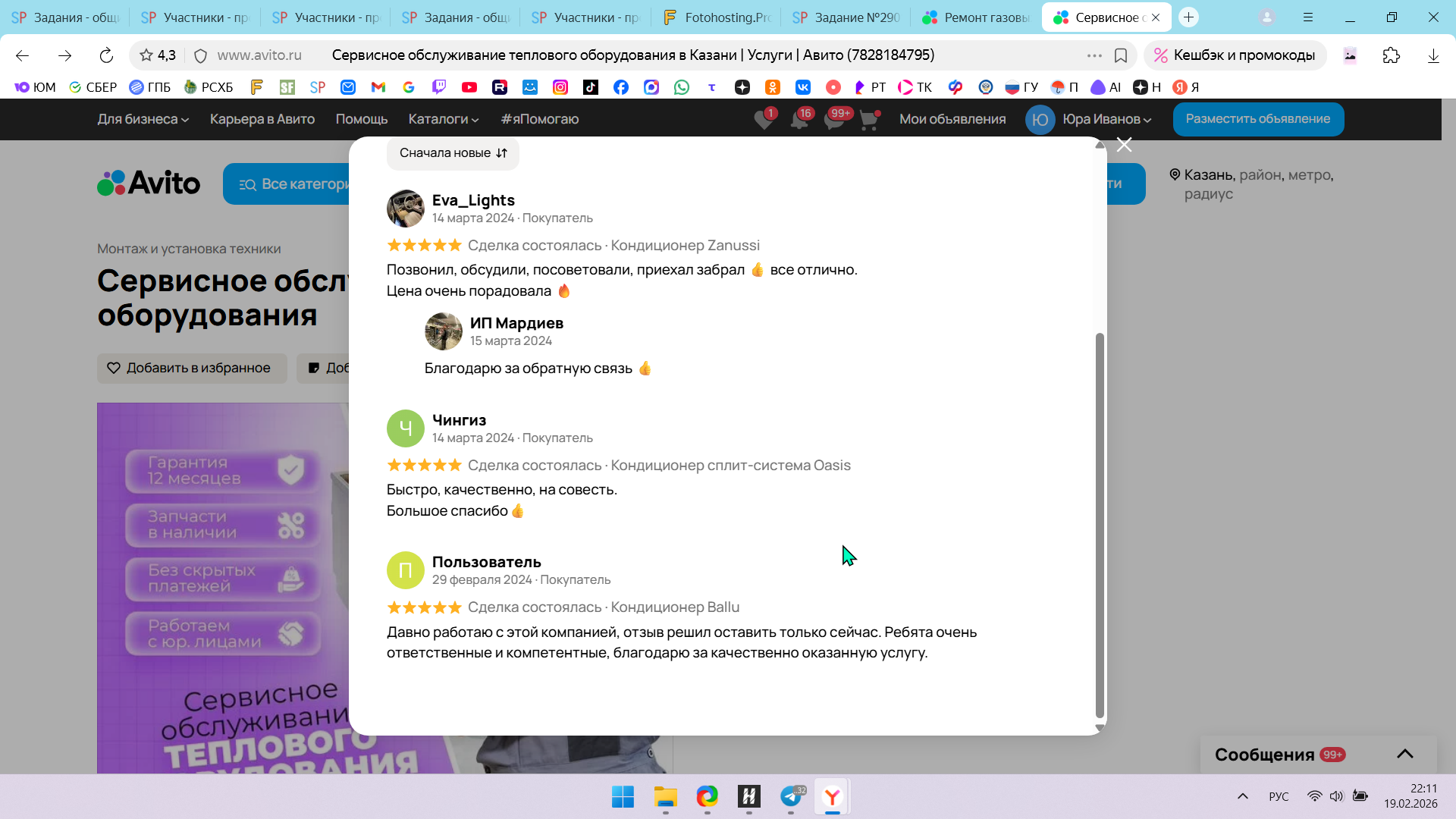Expand the 'Сообщения' chat panel chevron

coord(1404,754)
